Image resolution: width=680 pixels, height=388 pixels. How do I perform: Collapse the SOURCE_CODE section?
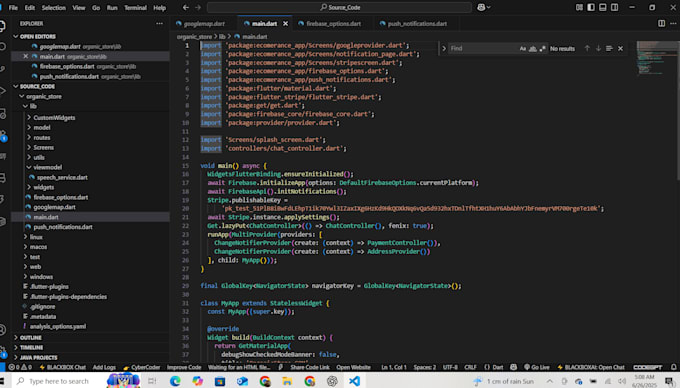point(37,86)
